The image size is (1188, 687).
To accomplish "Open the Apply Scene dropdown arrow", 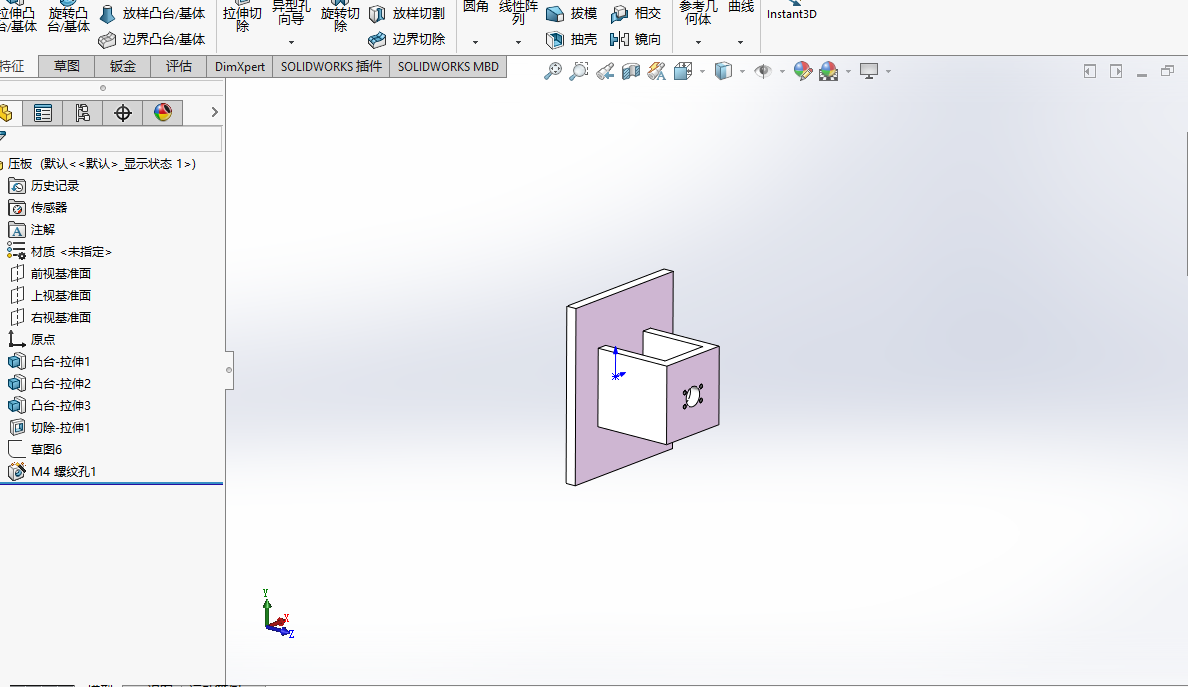I will [848, 71].
